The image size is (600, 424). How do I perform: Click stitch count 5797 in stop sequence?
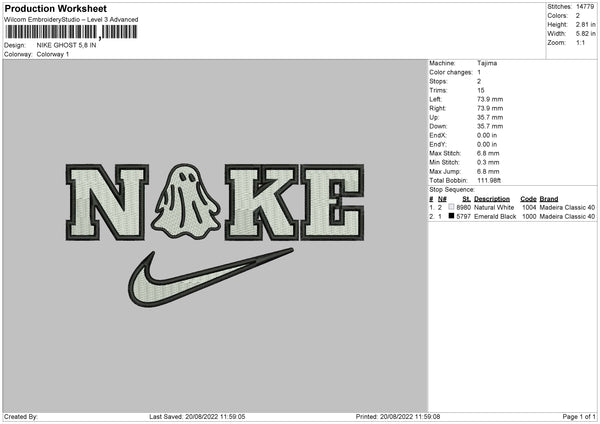click(x=463, y=217)
